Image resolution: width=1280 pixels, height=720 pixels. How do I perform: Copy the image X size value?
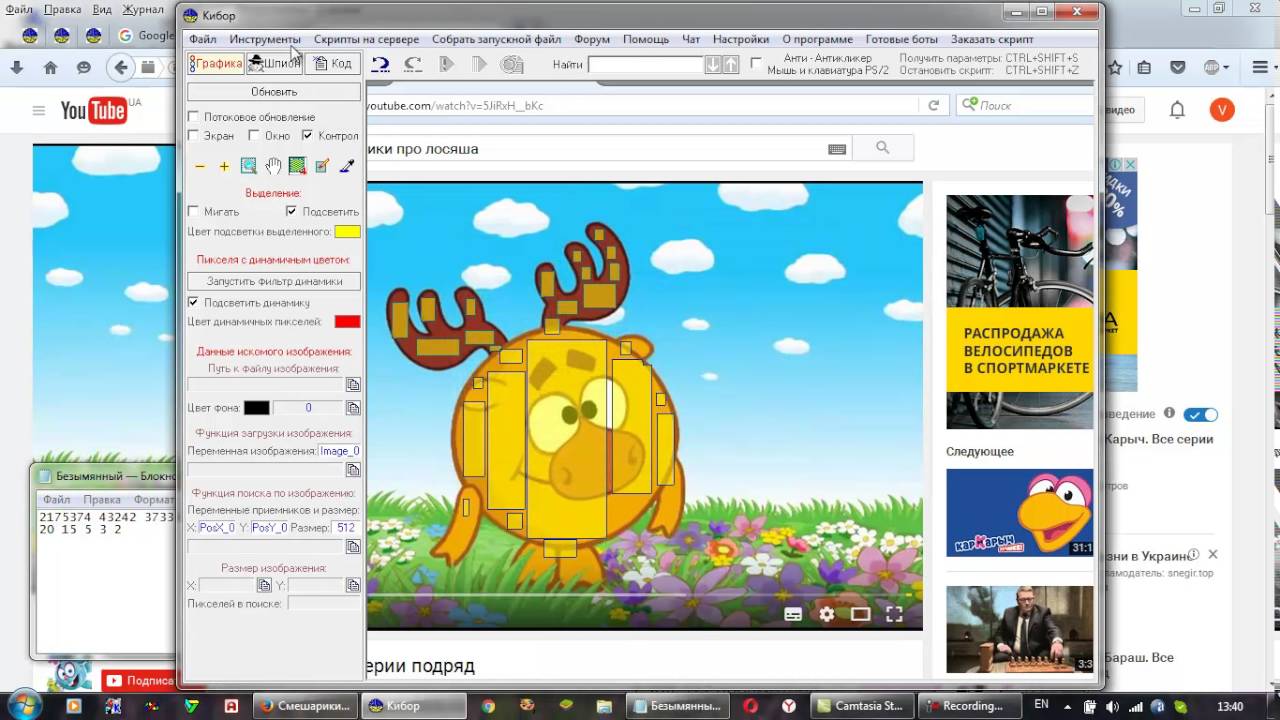(x=264, y=585)
